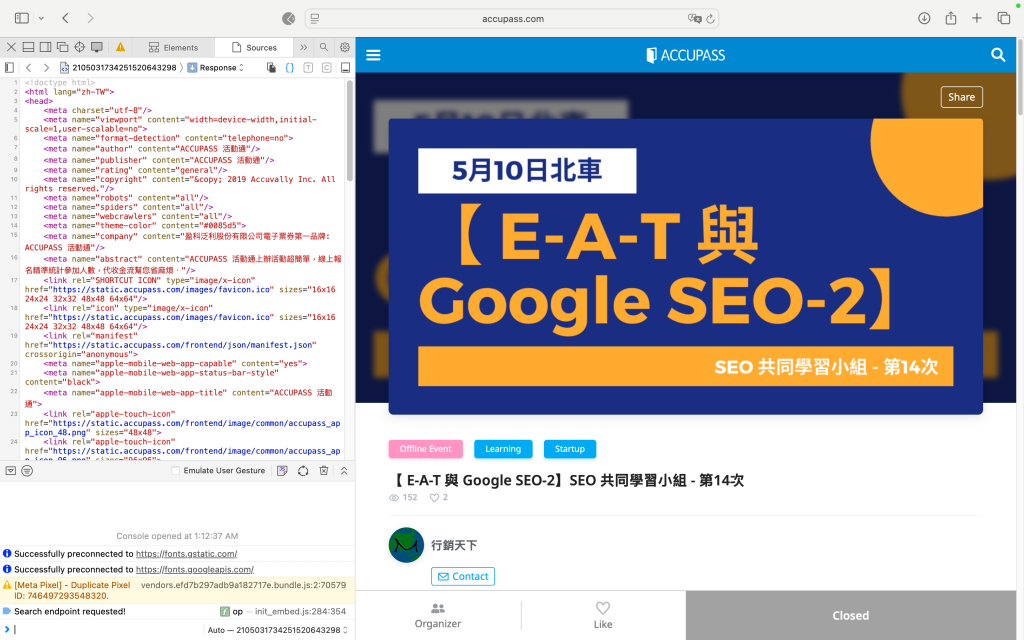Open a new Safari tab
The height and width of the screenshot is (640, 1024).
point(976,18)
